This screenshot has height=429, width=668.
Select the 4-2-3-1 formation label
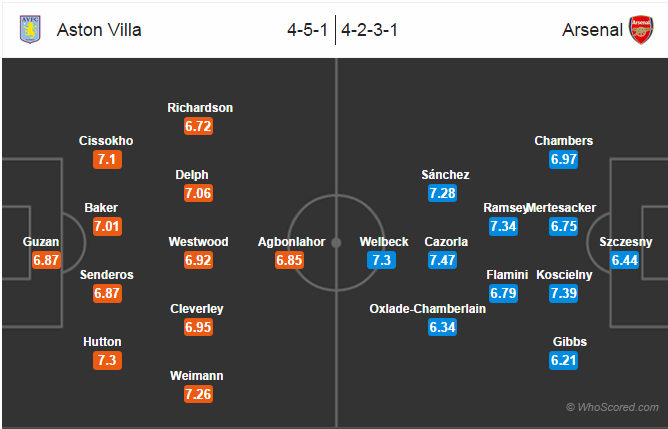(x=370, y=29)
